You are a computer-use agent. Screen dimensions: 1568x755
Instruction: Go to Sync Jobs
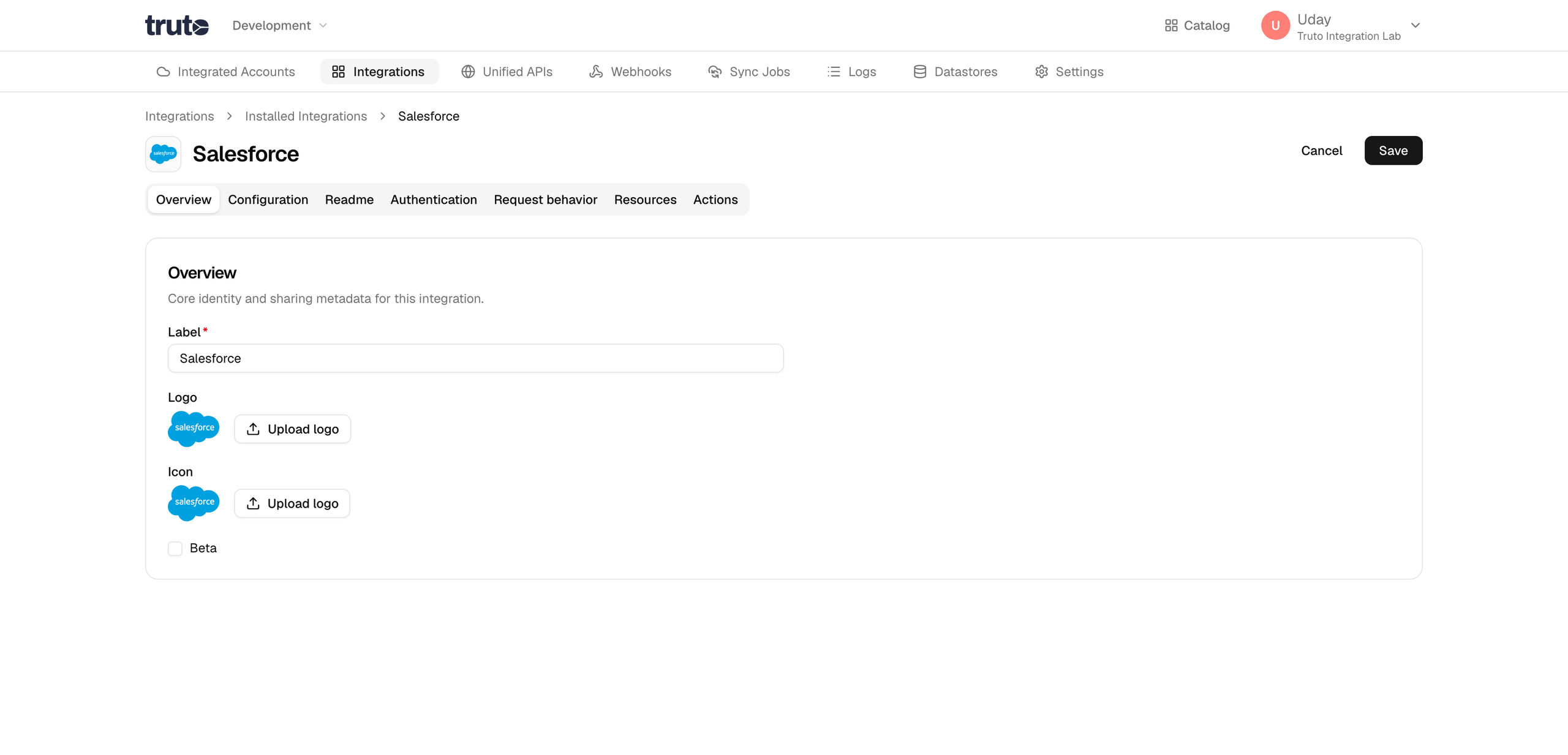pos(748,72)
